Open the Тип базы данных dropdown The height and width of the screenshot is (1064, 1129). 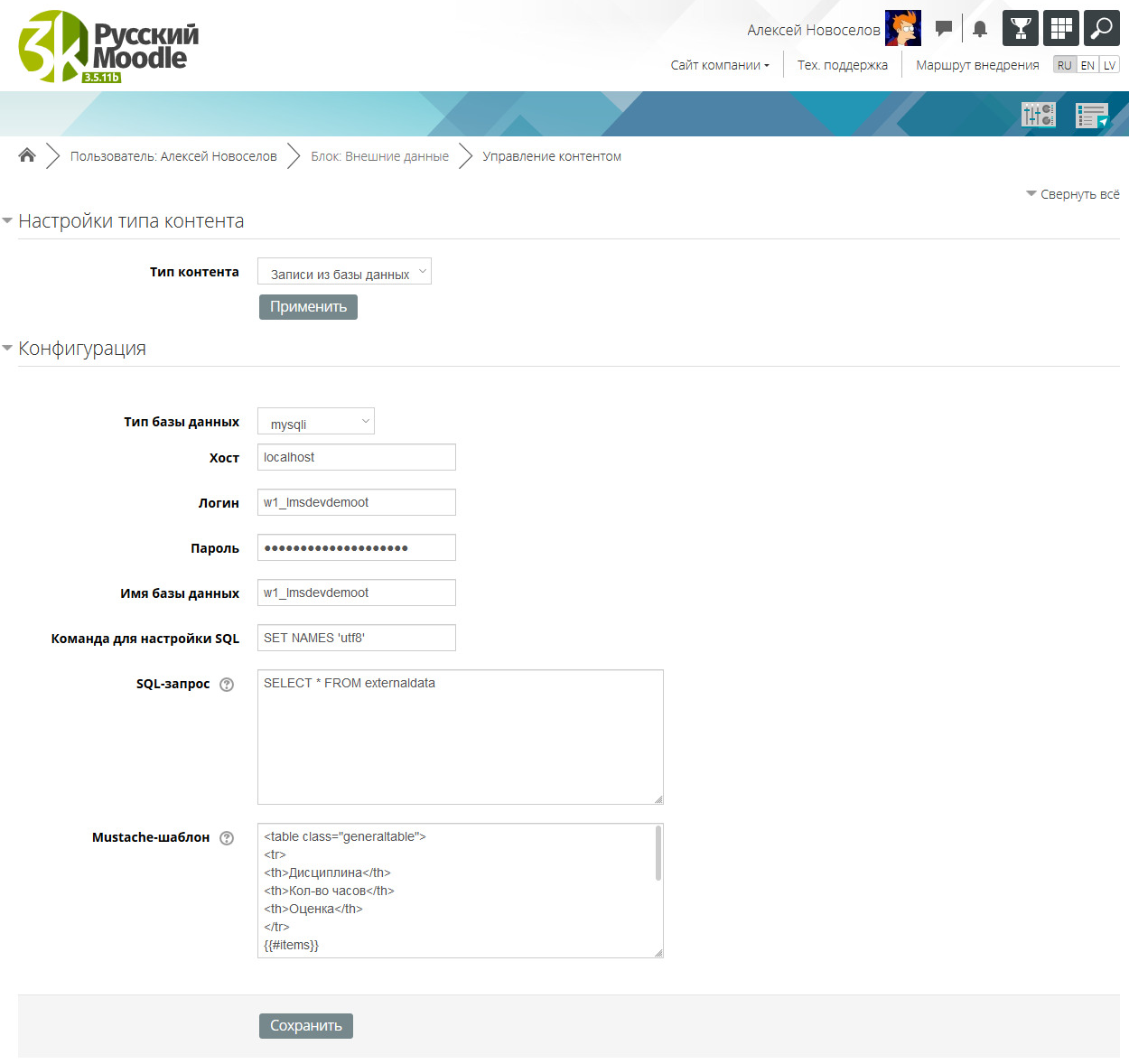[x=316, y=422]
